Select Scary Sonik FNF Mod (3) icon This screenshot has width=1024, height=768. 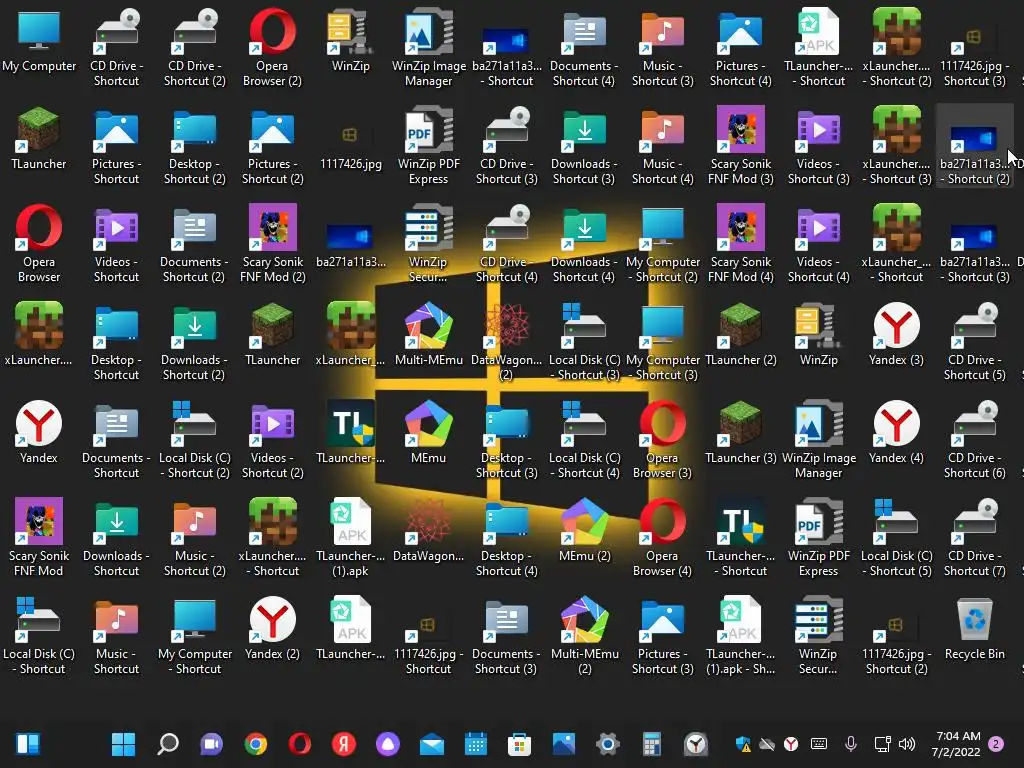click(741, 144)
